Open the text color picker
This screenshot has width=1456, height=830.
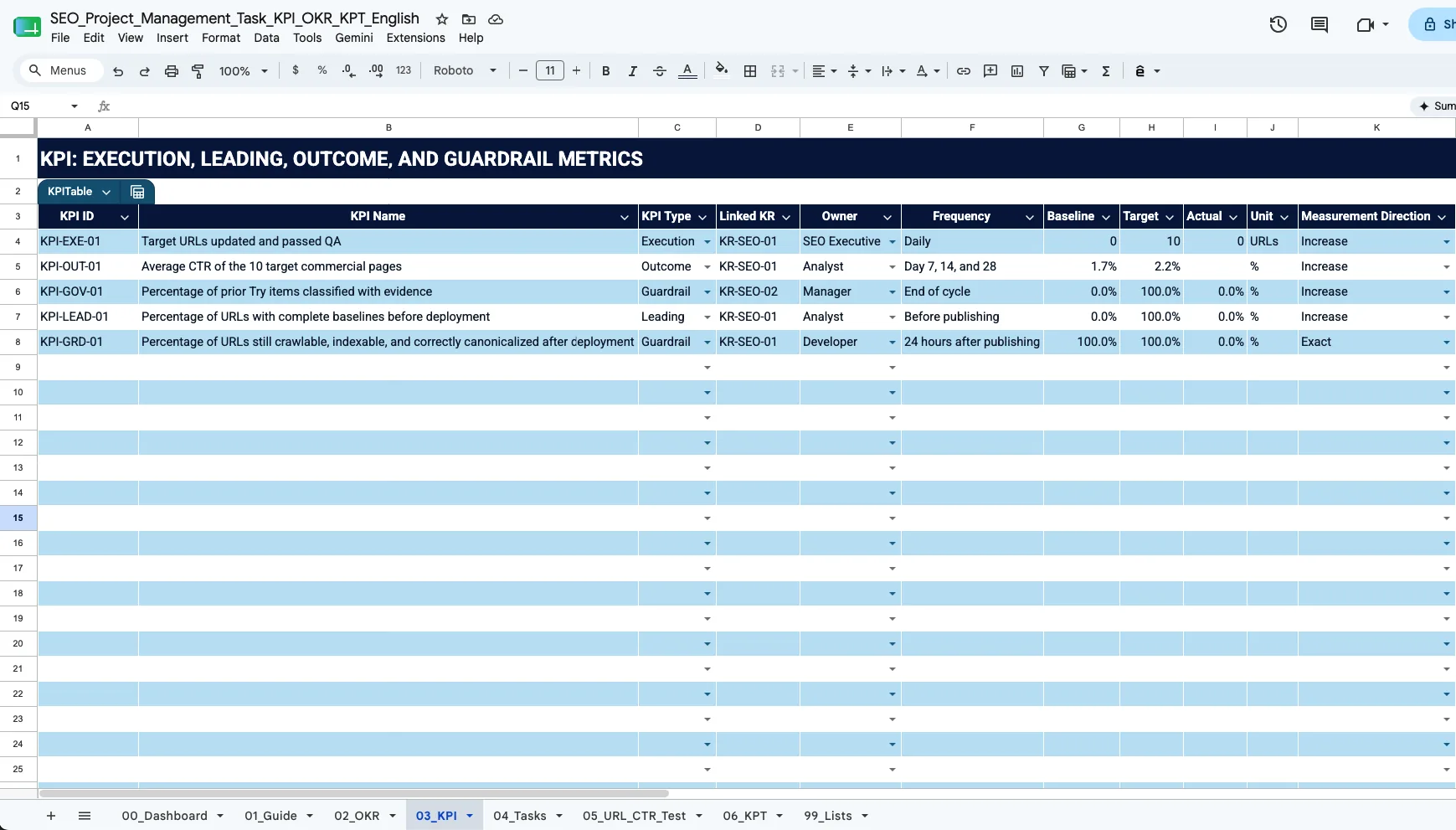687,71
